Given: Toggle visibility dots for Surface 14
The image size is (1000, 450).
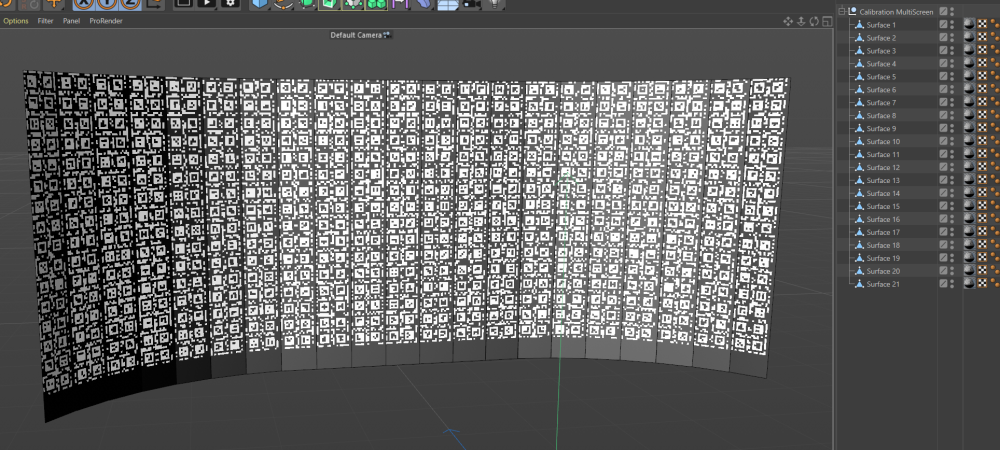Looking at the screenshot, I should coord(952,193).
